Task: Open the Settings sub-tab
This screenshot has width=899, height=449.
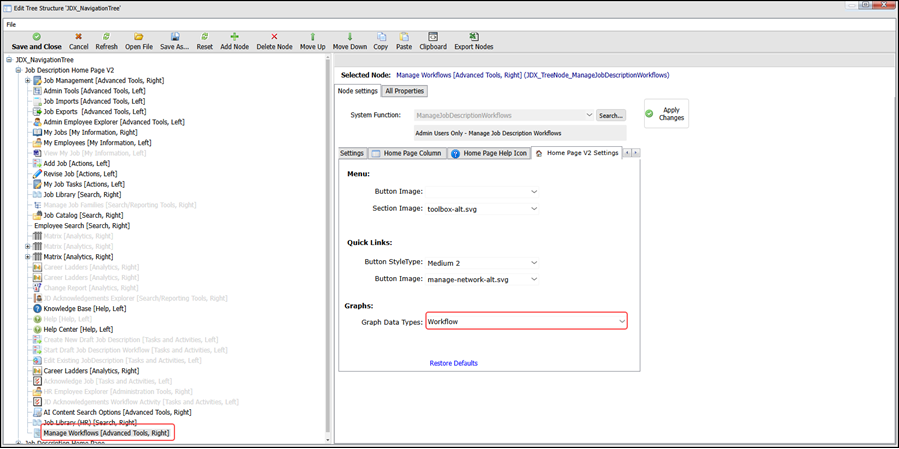Action: click(x=352, y=154)
